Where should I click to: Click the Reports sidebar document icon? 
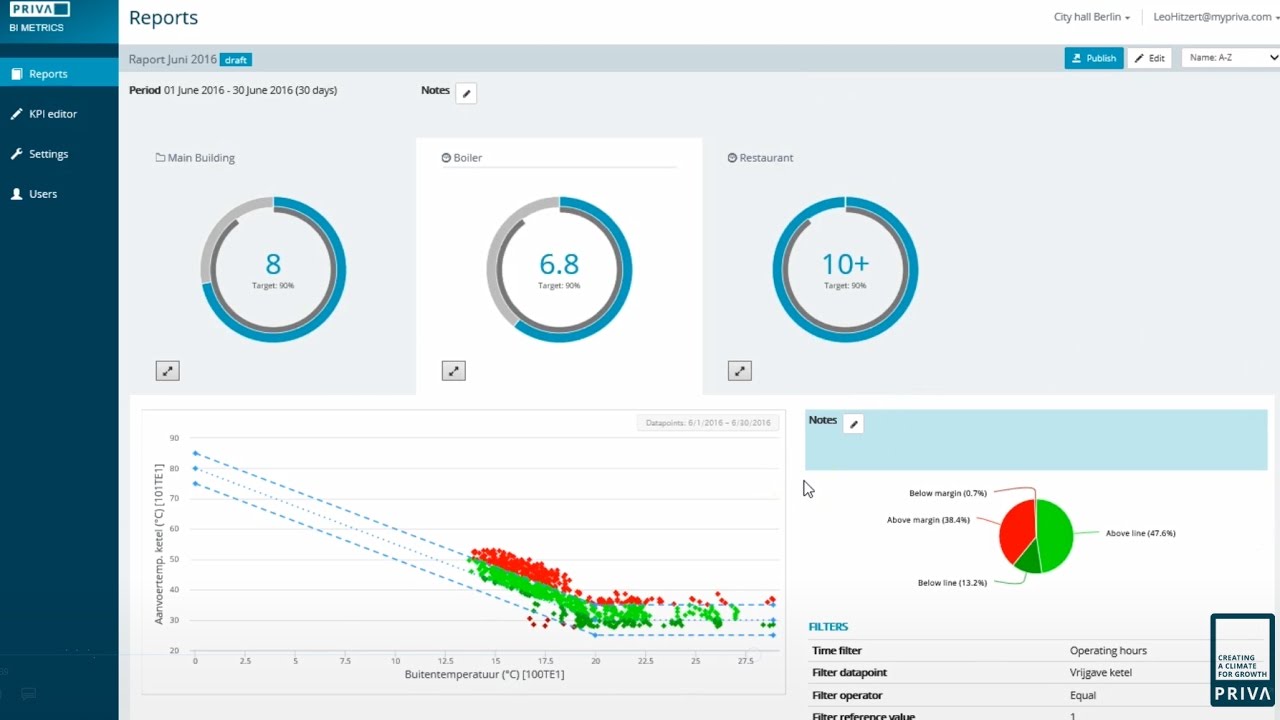click(x=16, y=74)
